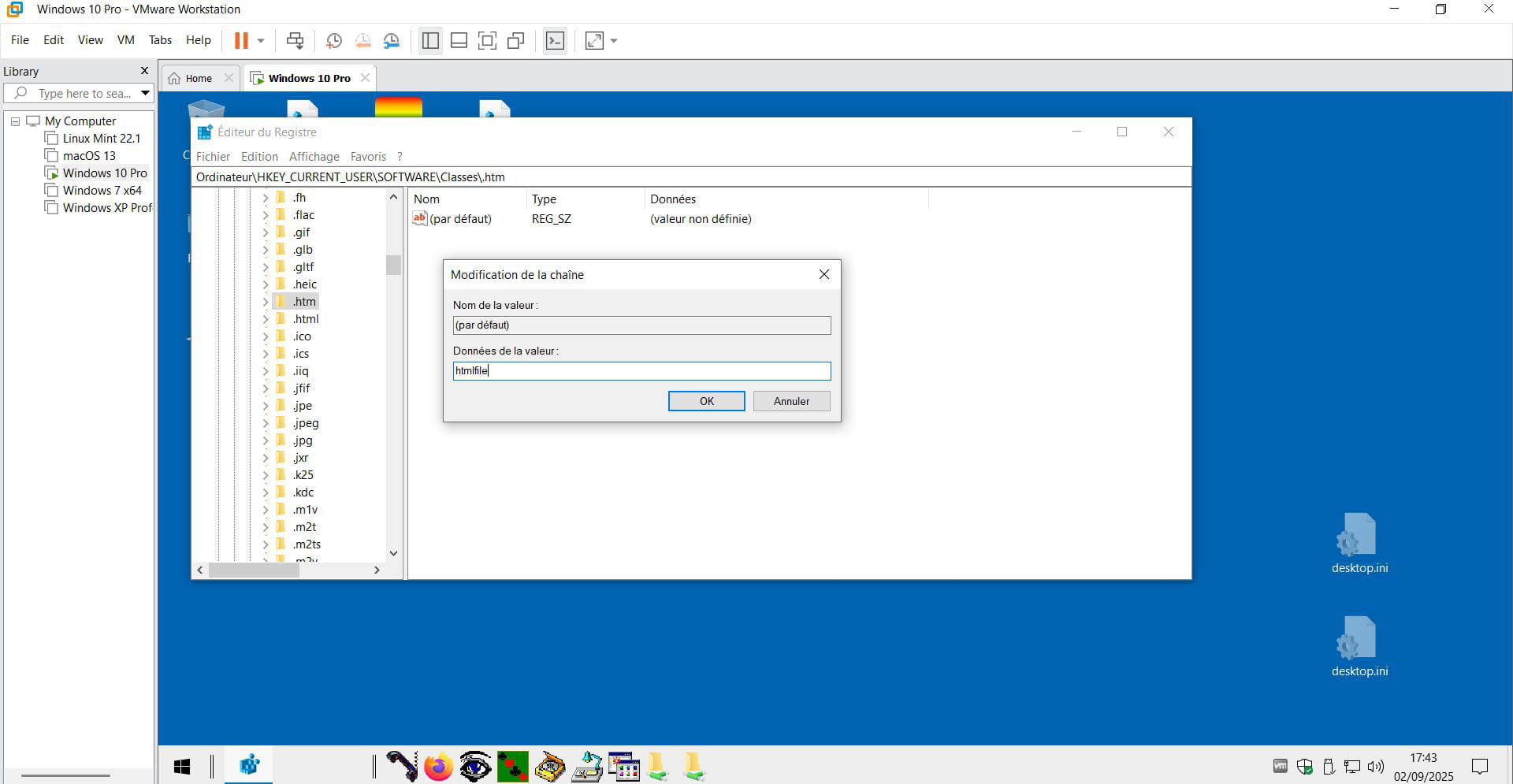This screenshot has width=1513, height=784.
Task: Click the volume icon in system tray
Action: coord(1376,766)
